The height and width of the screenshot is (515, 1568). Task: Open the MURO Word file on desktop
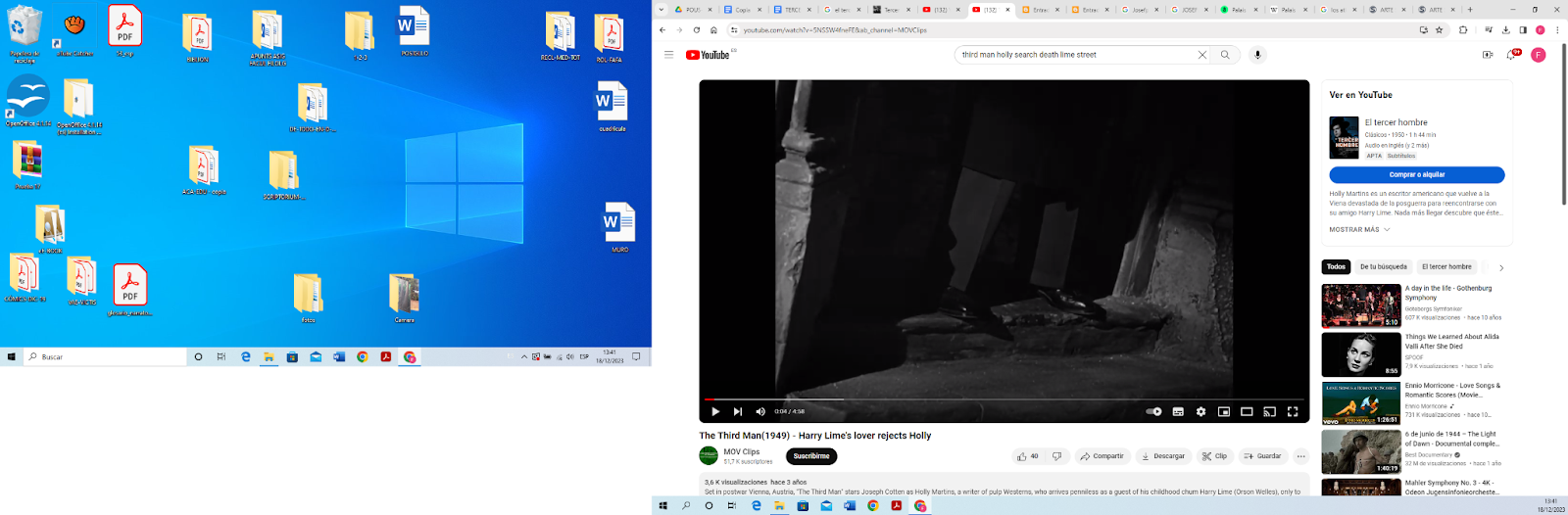pyautogui.click(x=619, y=227)
